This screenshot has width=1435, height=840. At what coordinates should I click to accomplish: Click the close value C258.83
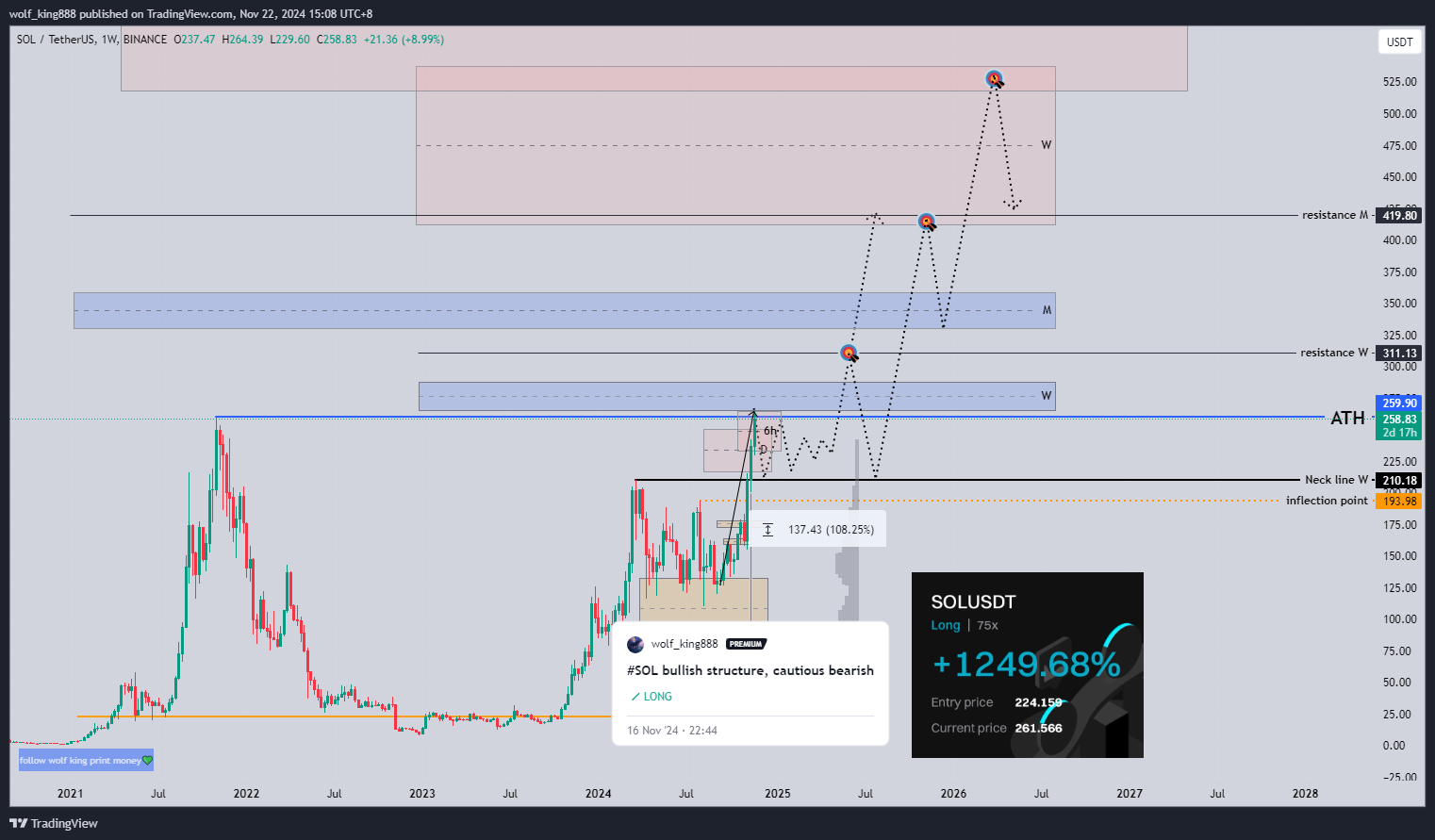pyautogui.click(x=337, y=40)
